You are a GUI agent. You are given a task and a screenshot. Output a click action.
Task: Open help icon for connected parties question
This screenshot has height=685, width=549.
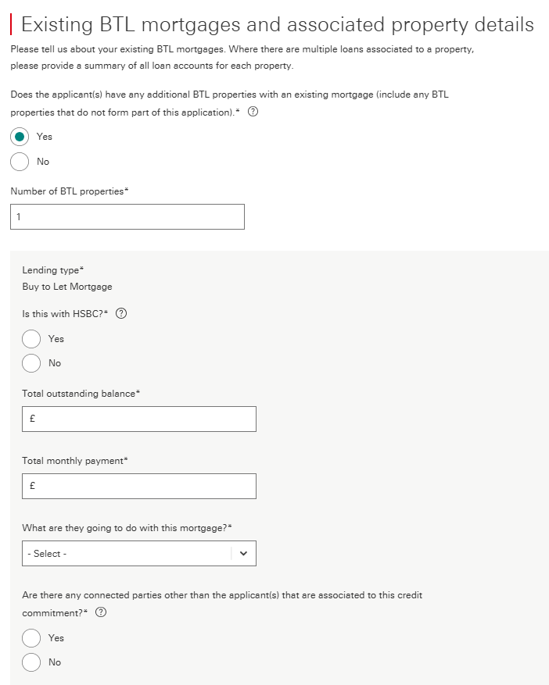(101, 612)
